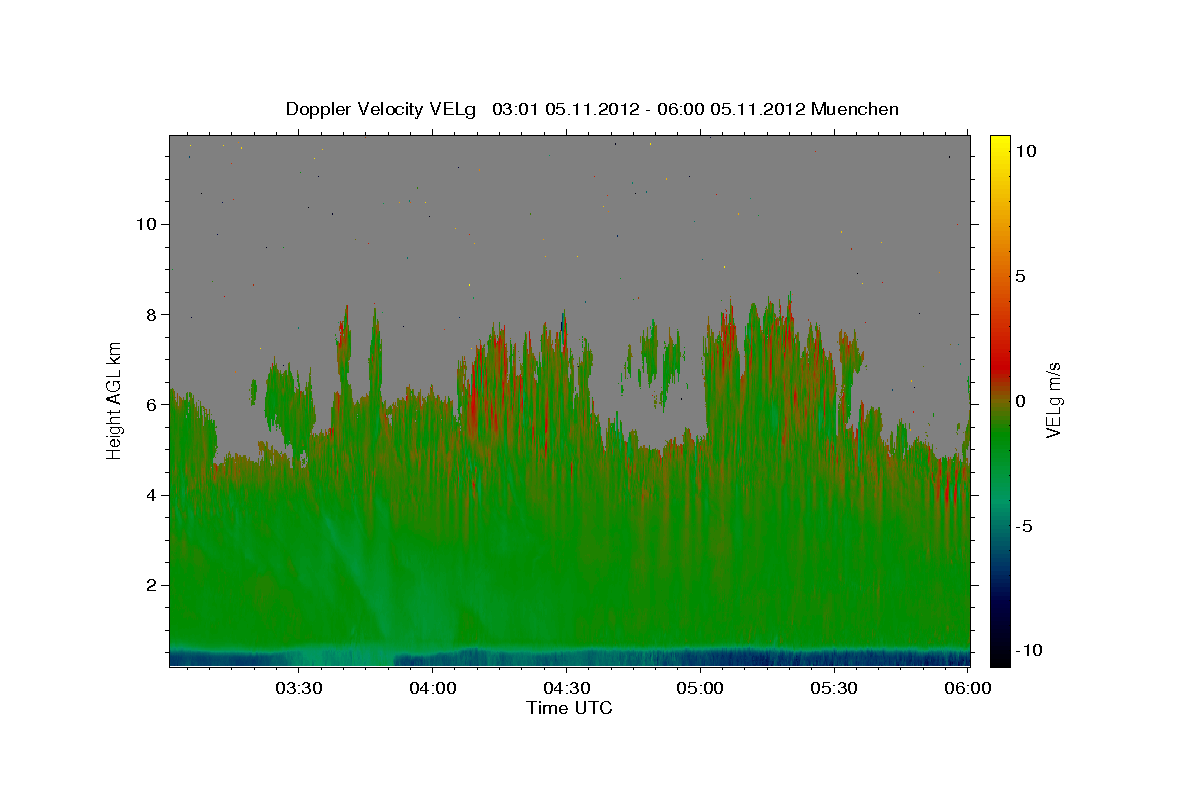Click the height tick label 2
The height and width of the screenshot is (800, 1200).
point(154,585)
